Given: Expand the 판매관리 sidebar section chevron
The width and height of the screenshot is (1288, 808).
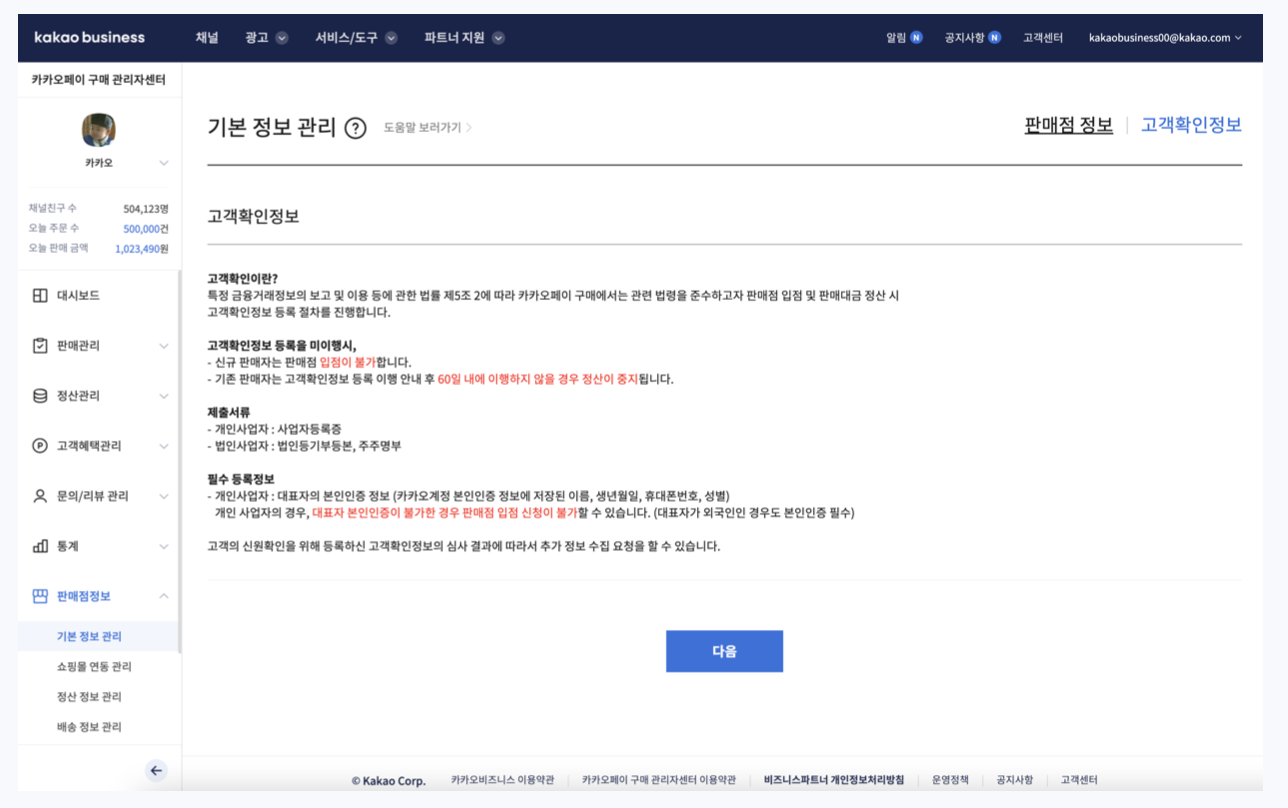Looking at the screenshot, I should [164, 346].
